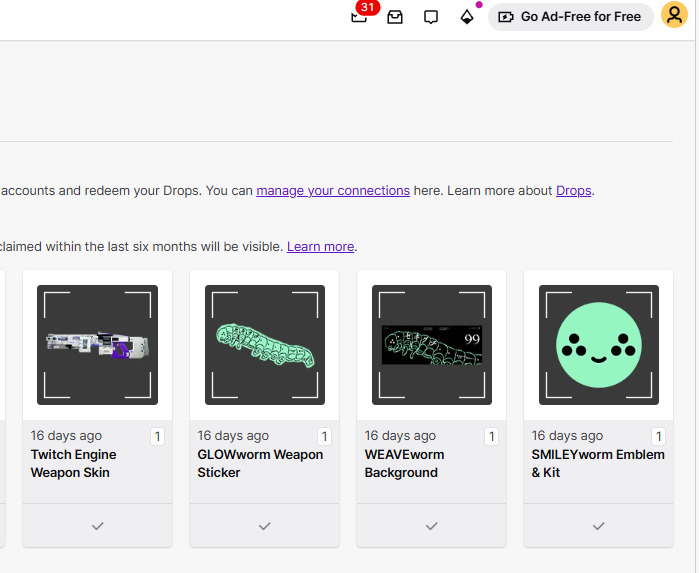Screen dimensions: 699x573
Task: Click the WEAVEworm Background title text
Action: (x=404, y=463)
